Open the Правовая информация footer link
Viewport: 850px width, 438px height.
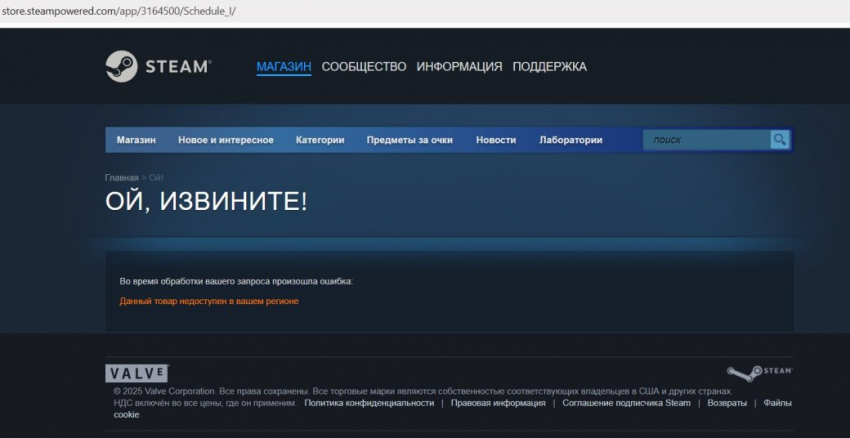(498, 403)
